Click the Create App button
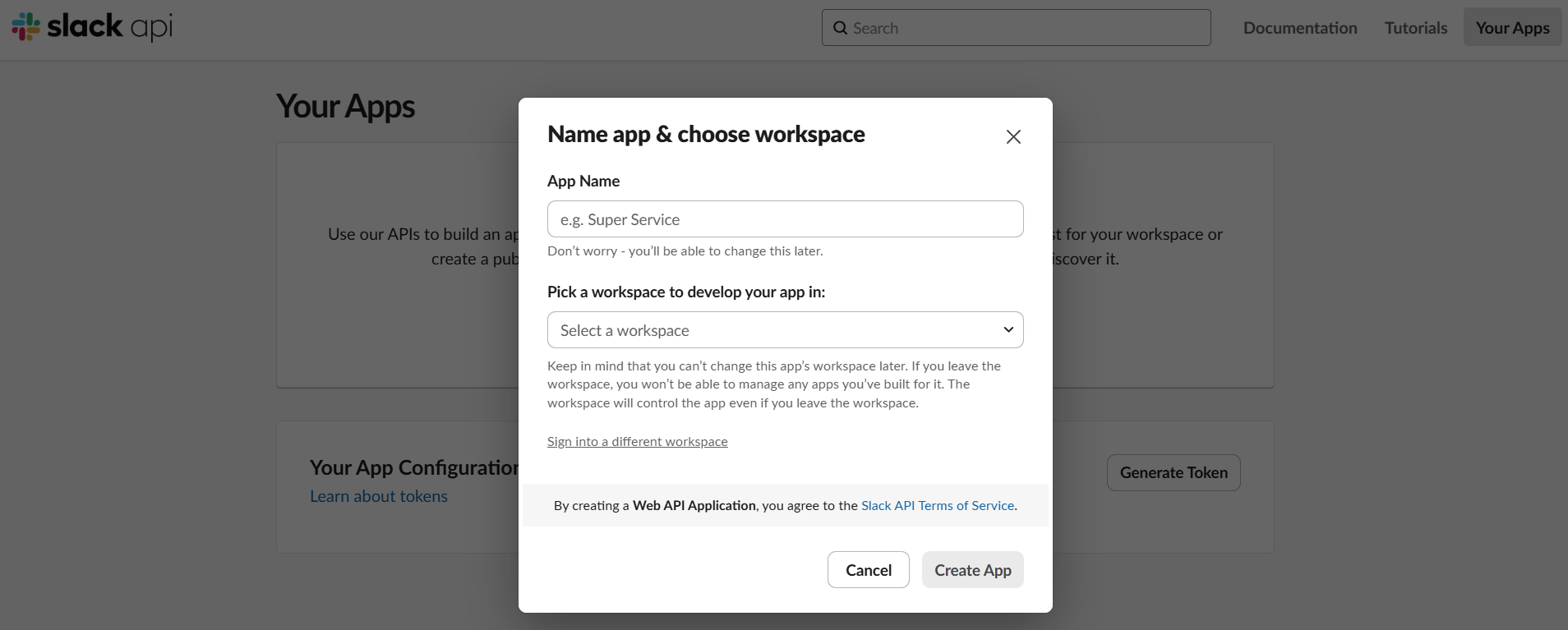 coord(972,570)
